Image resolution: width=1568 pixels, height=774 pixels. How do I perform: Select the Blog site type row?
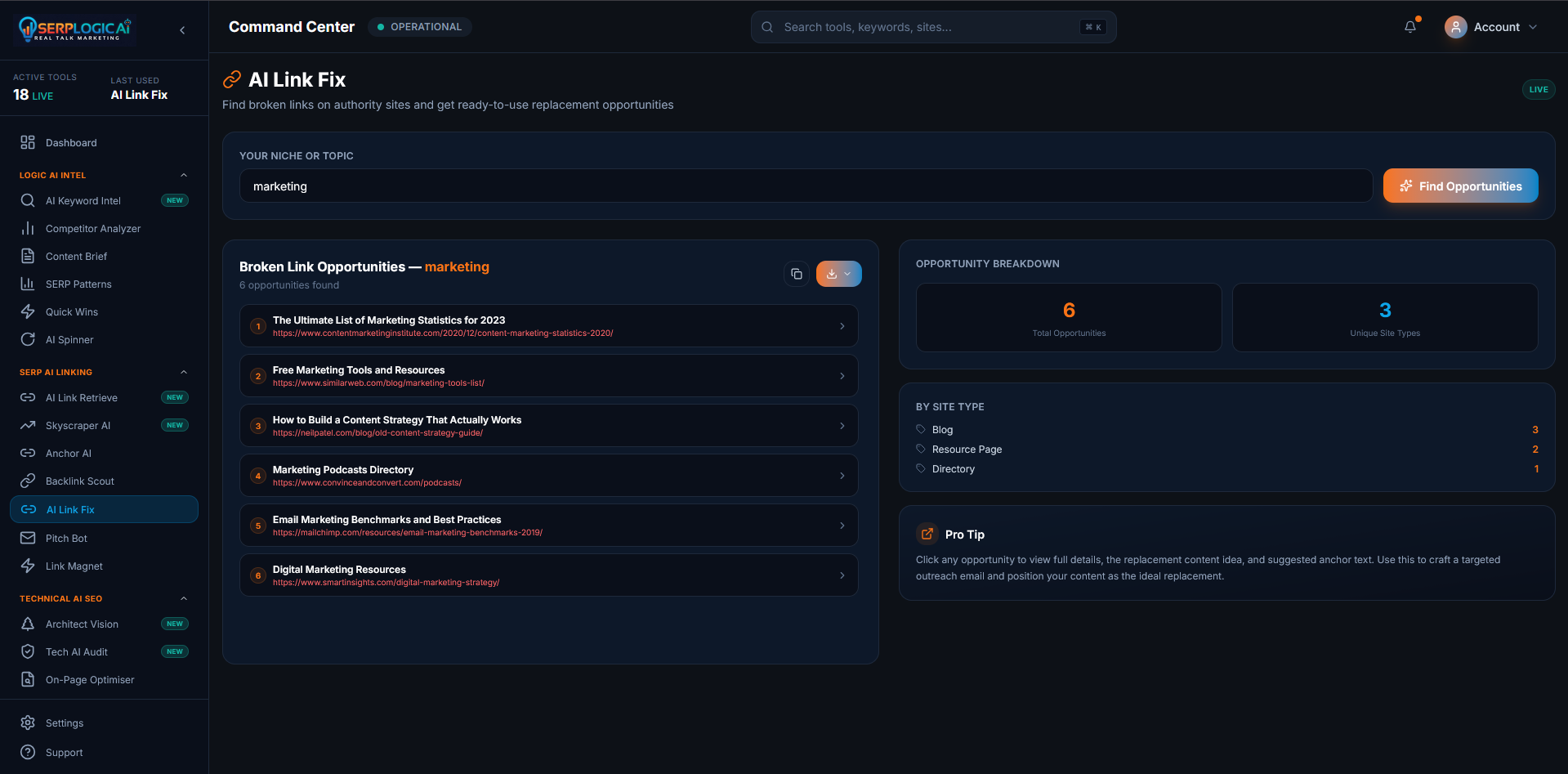[1227, 430]
